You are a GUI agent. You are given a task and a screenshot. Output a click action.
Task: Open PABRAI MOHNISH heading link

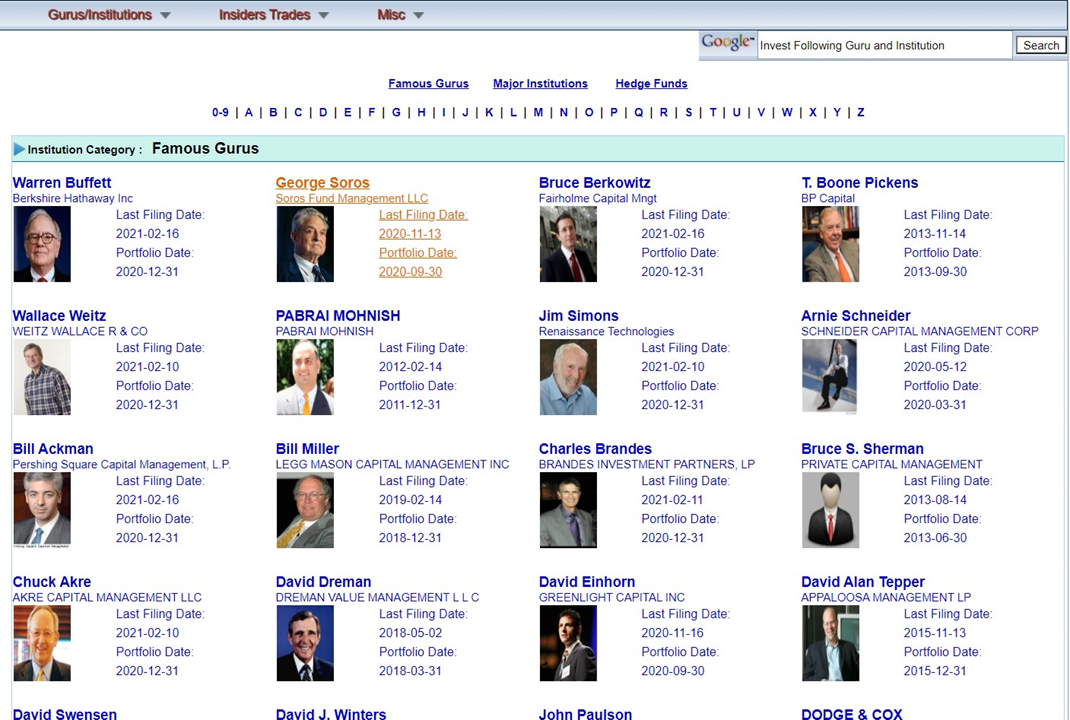(x=338, y=316)
